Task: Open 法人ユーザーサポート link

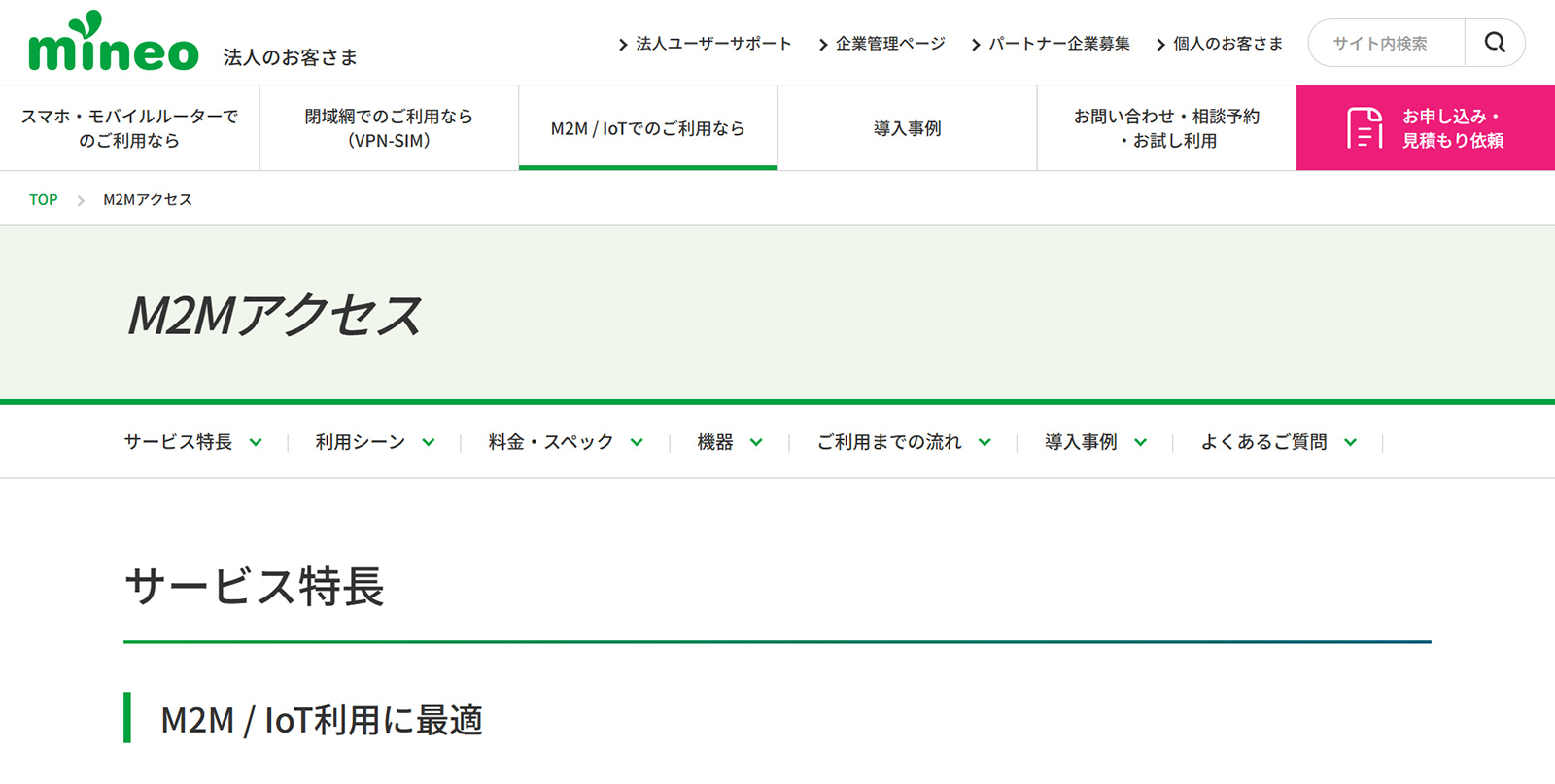Action: (713, 44)
